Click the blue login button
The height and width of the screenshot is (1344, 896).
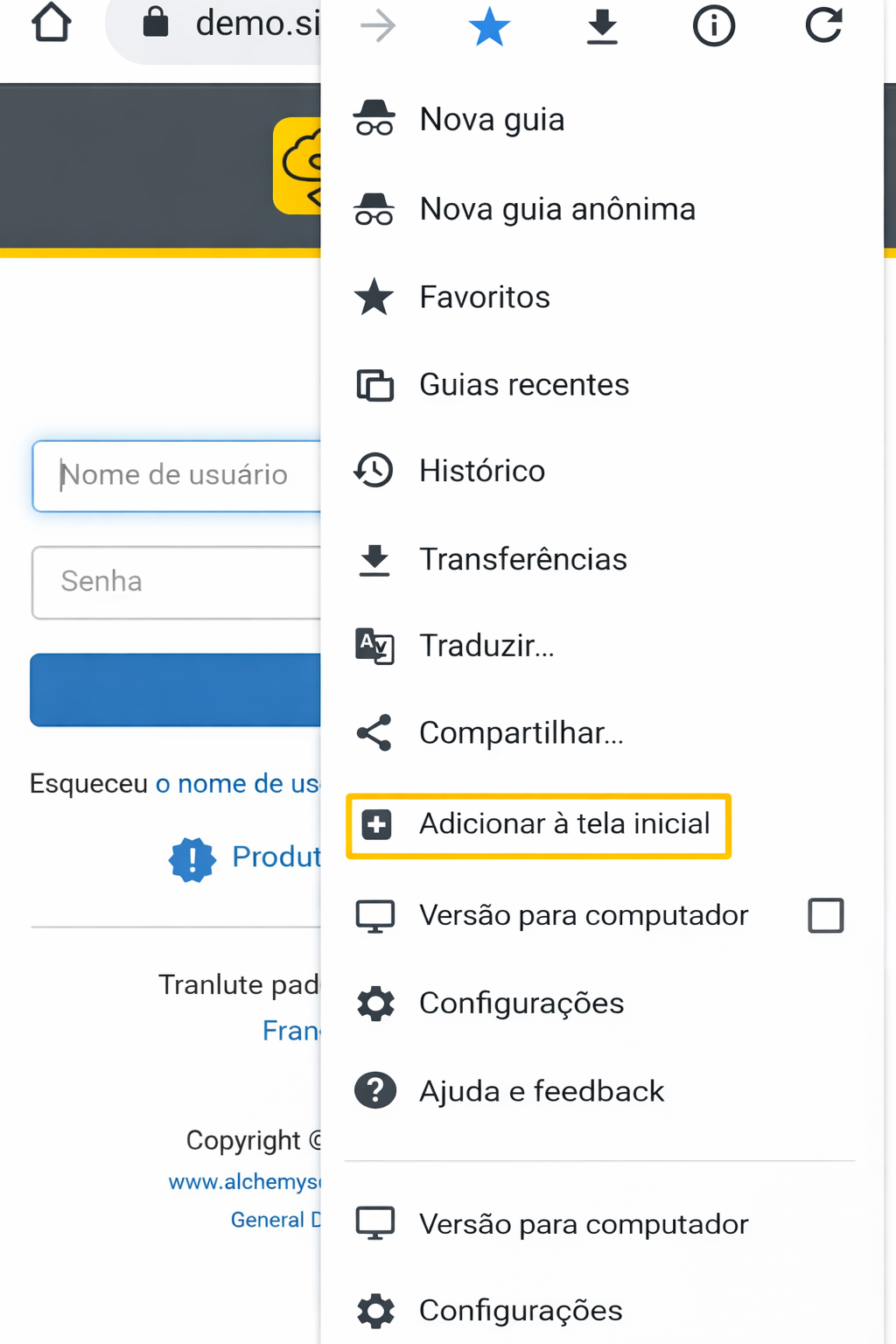click(x=176, y=689)
